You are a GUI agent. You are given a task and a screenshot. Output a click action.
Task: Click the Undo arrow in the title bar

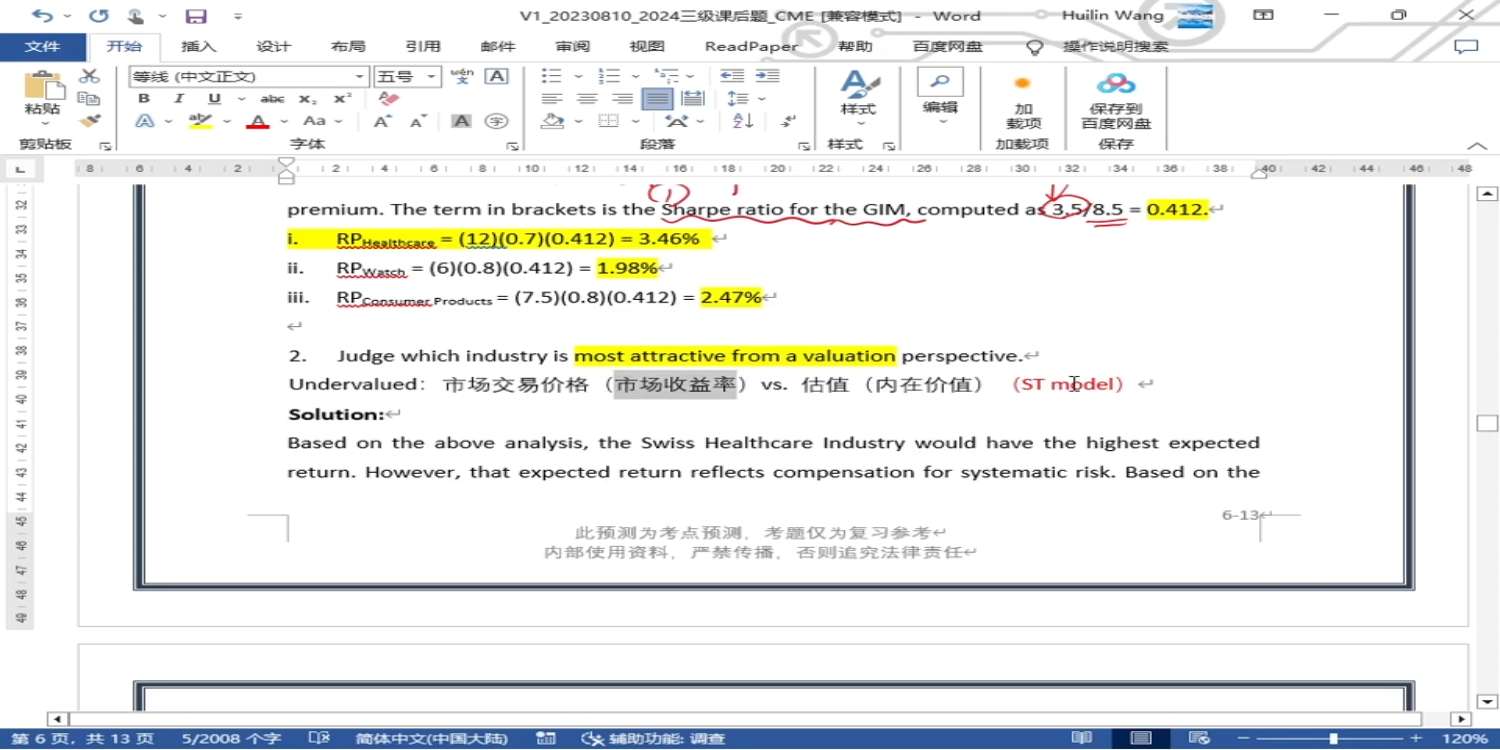42,16
